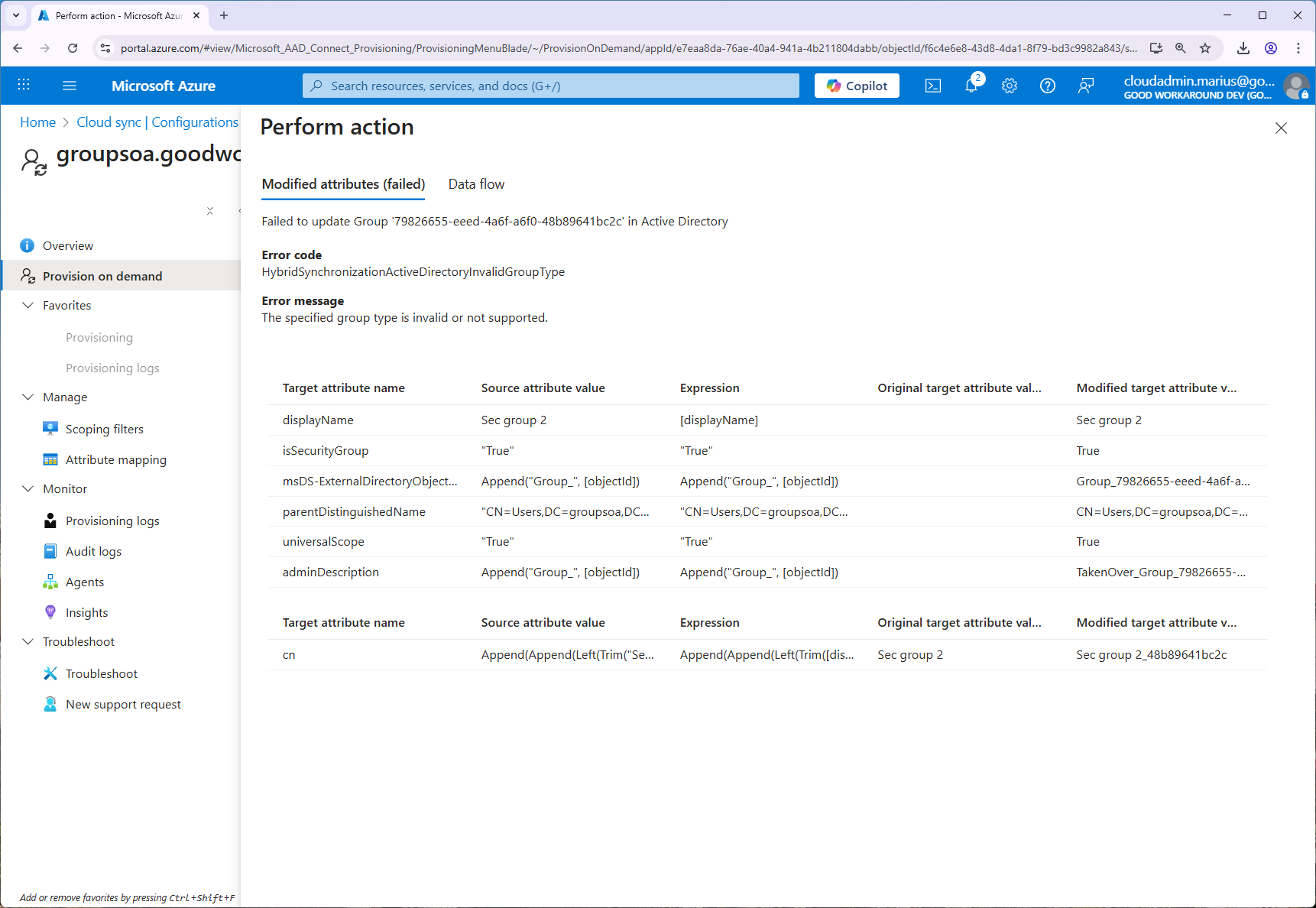Open the apps waffle grid icon
Screen dimensions: 1316x908
click(x=24, y=86)
